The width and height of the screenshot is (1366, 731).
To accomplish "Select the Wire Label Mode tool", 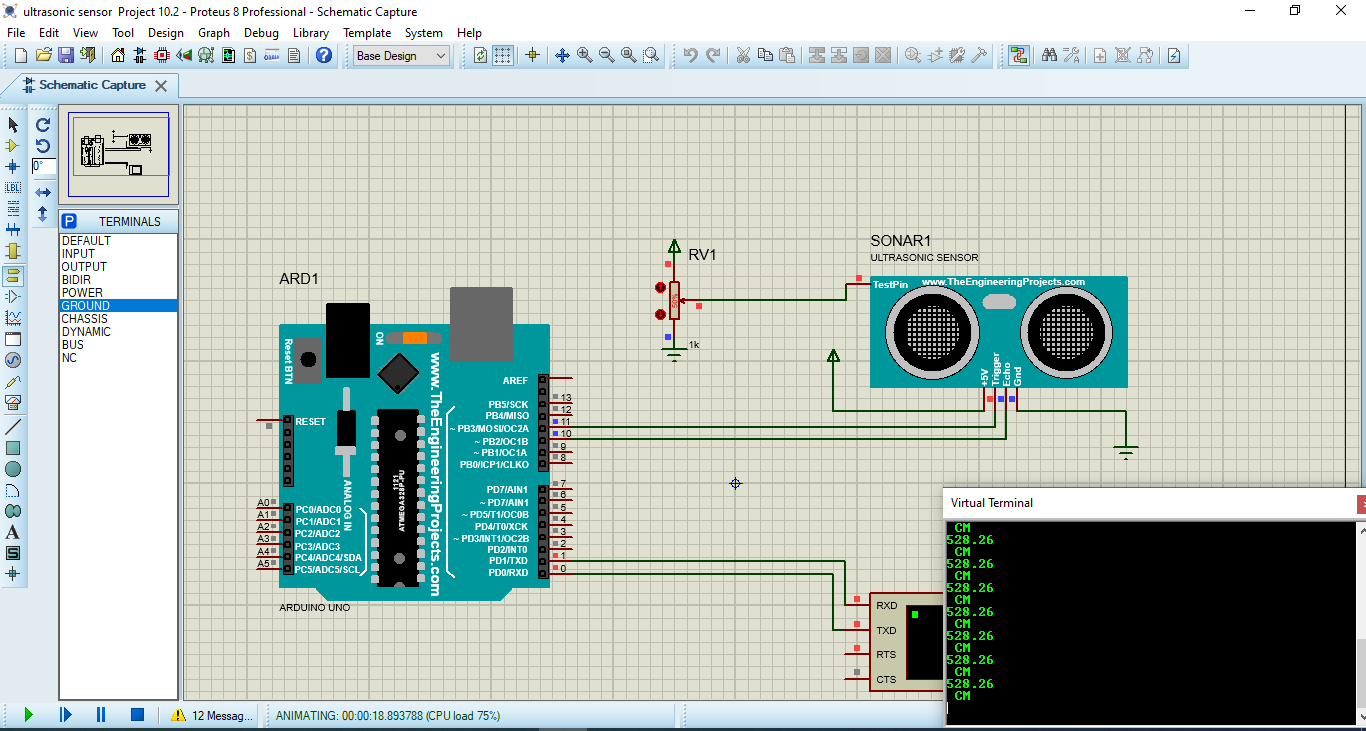I will click(x=12, y=188).
